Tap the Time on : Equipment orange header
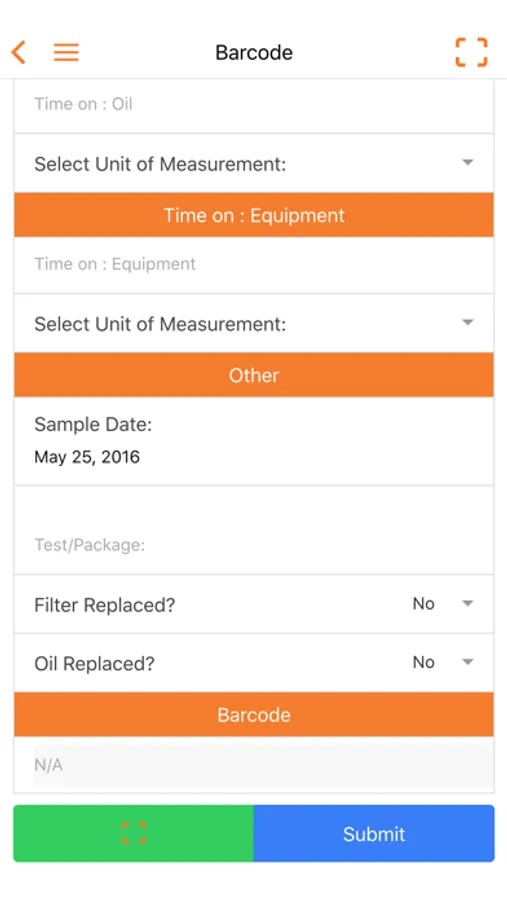The image size is (507, 900). (x=254, y=215)
